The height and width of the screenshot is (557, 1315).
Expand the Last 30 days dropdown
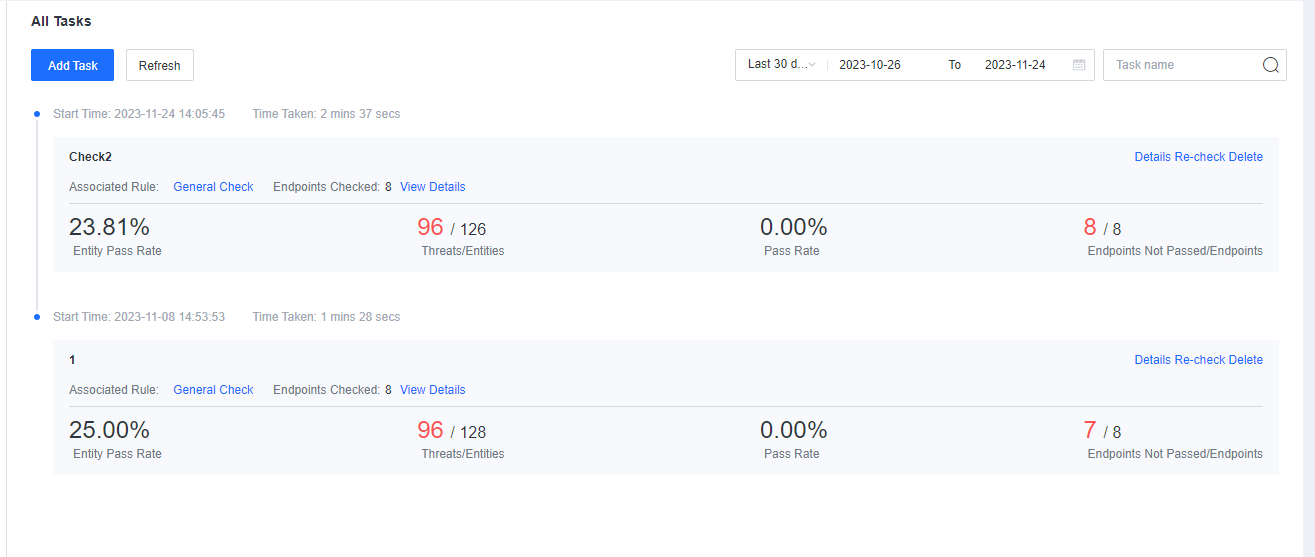[781, 65]
